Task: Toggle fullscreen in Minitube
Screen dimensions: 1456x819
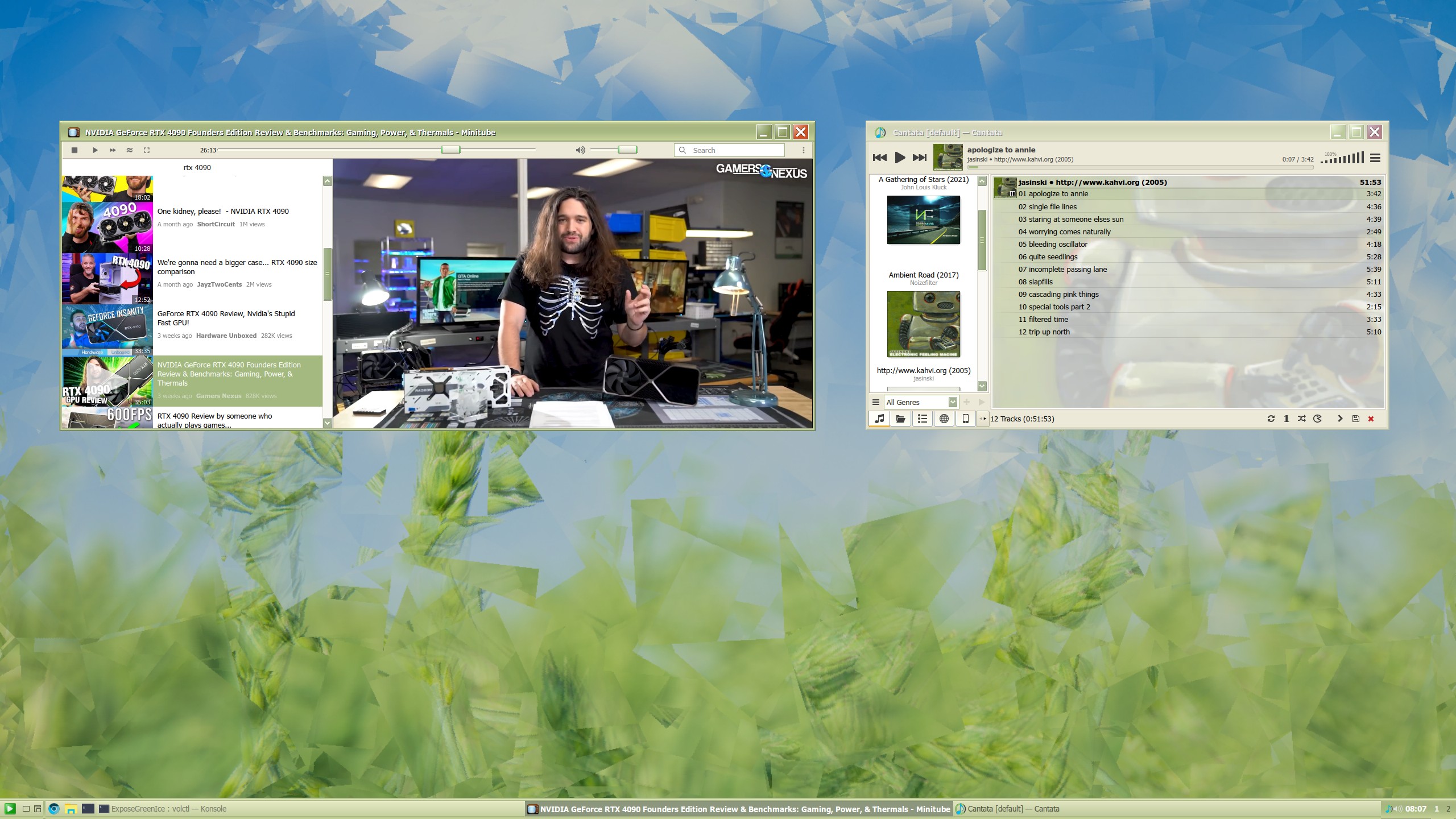Action: (147, 150)
